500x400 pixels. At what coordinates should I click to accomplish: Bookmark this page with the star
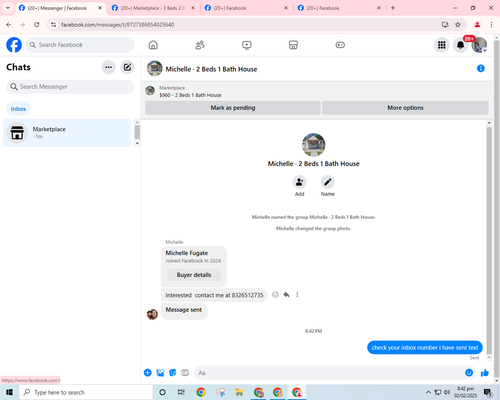pyautogui.click(x=458, y=25)
